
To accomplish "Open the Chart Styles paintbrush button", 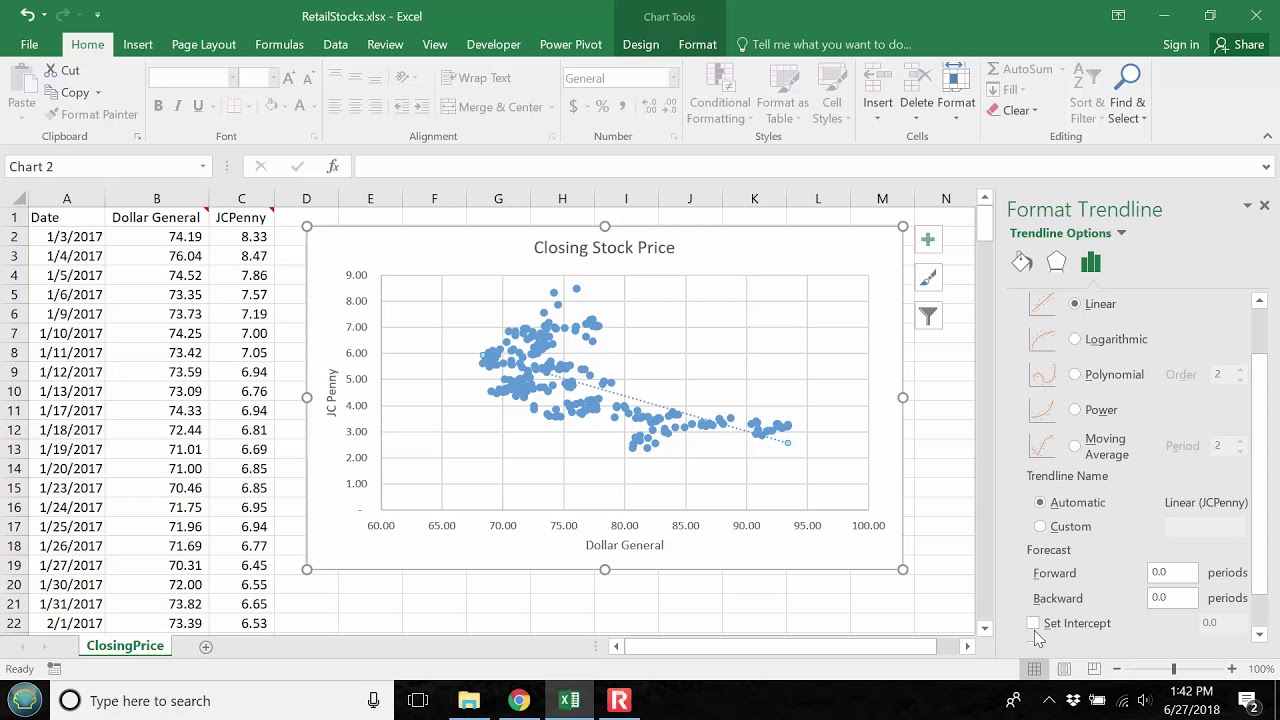I will click(x=928, y=279).
